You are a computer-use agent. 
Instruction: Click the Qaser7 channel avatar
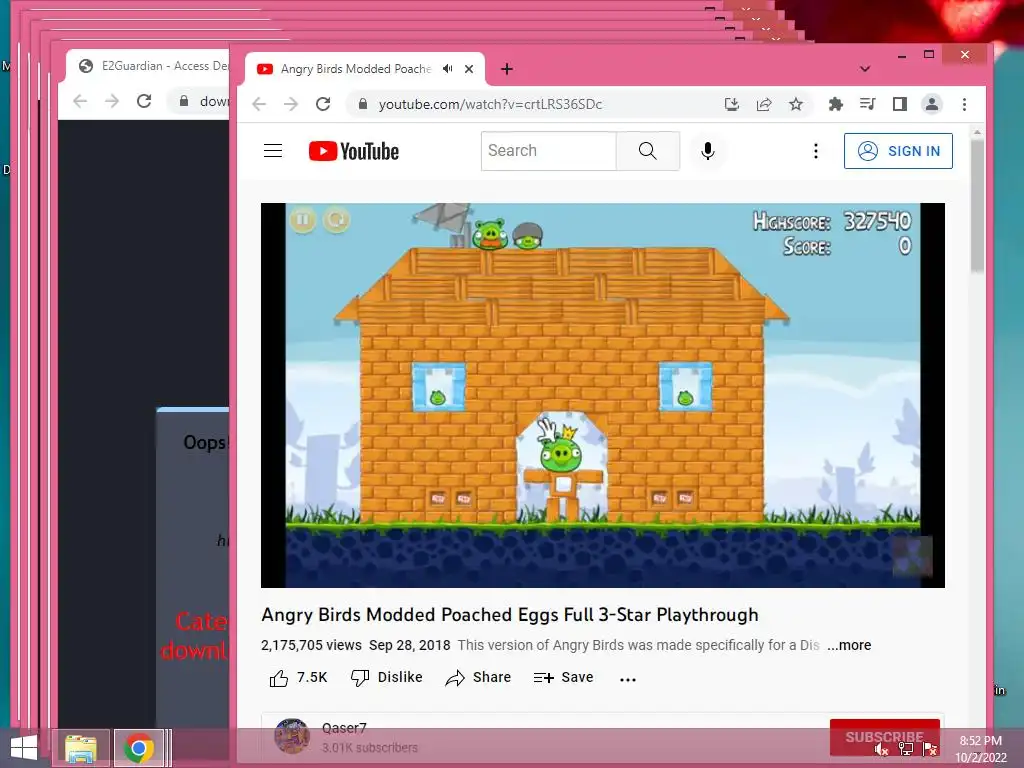292,736
